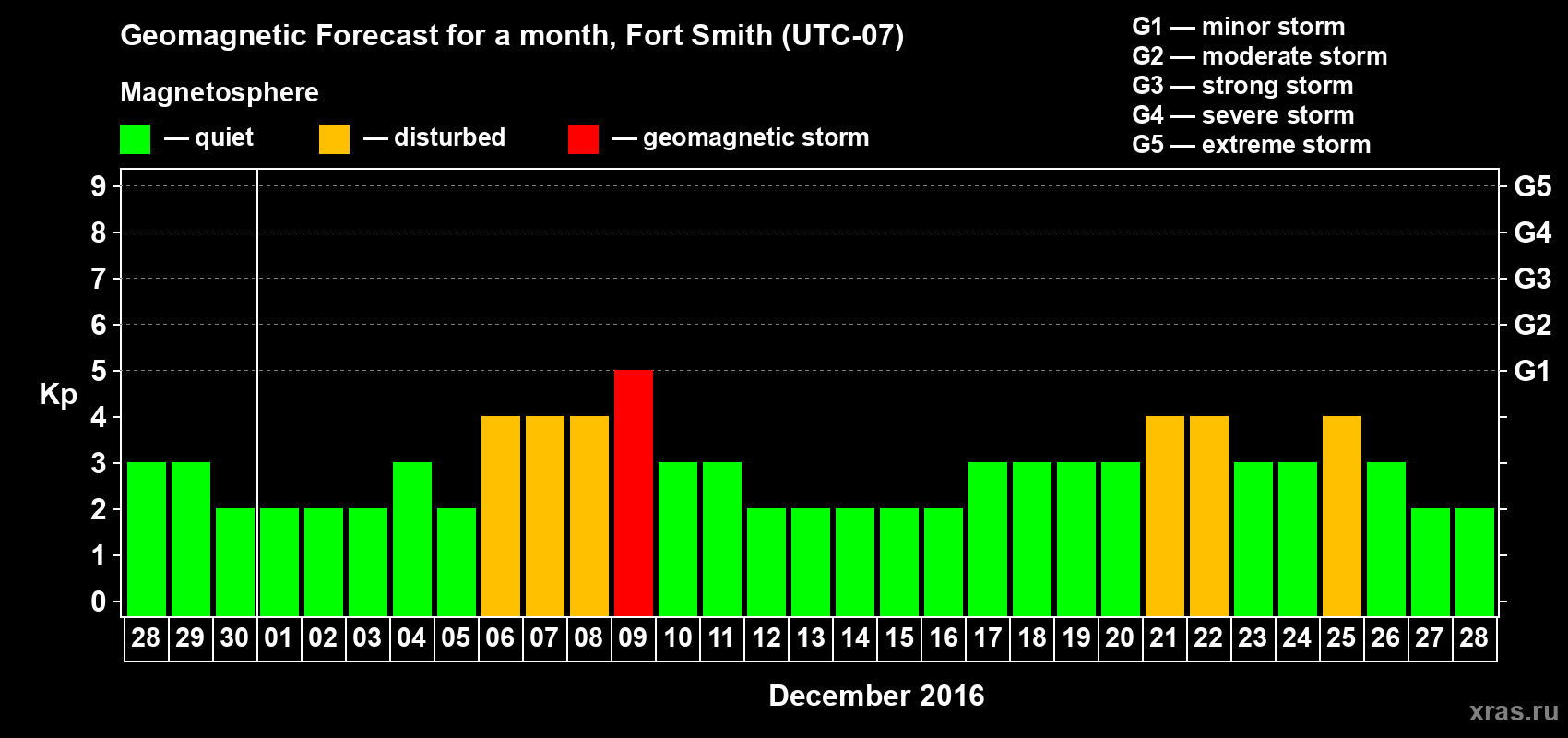
Task: Click Kp value 5 on left axis
Action: pos(99,371)
